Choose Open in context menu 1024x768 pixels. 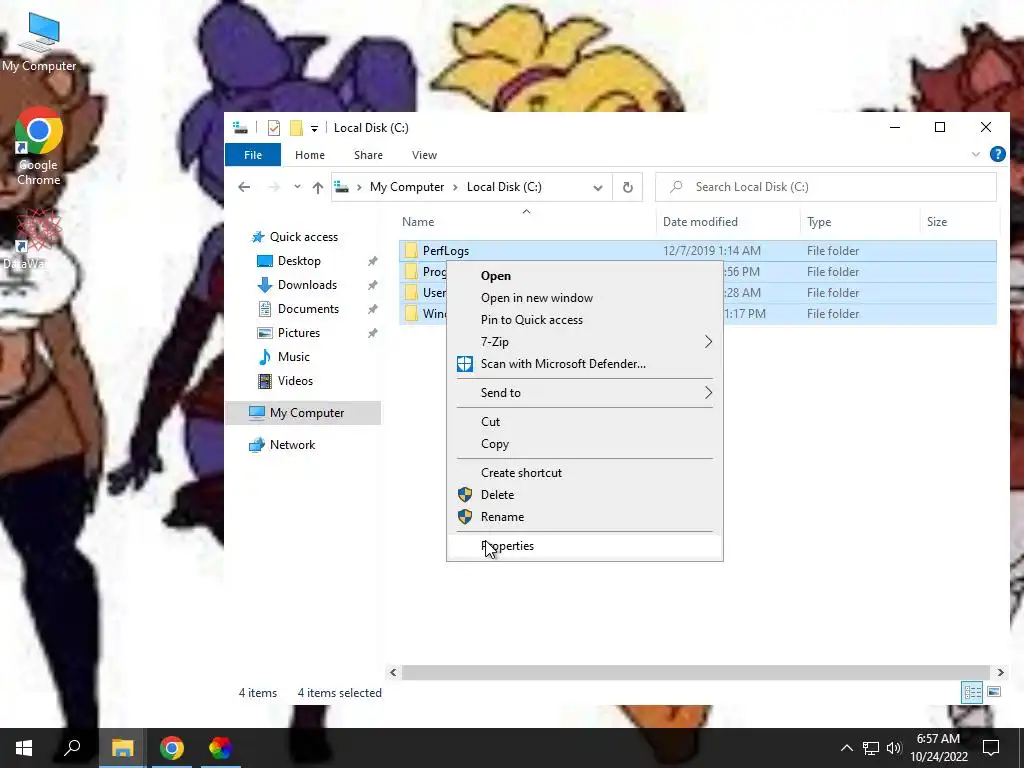tap(584, 276)
